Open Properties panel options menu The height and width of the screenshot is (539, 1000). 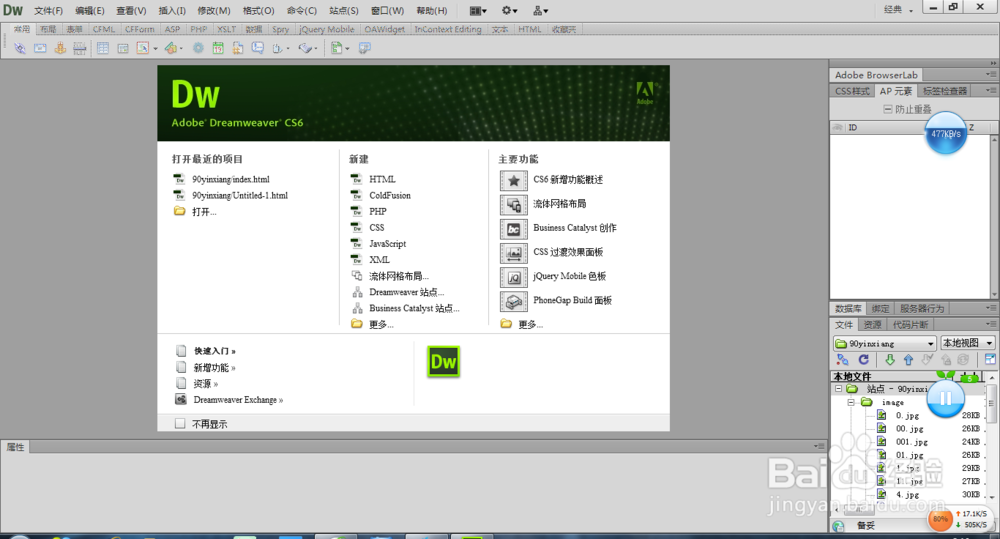818,447
